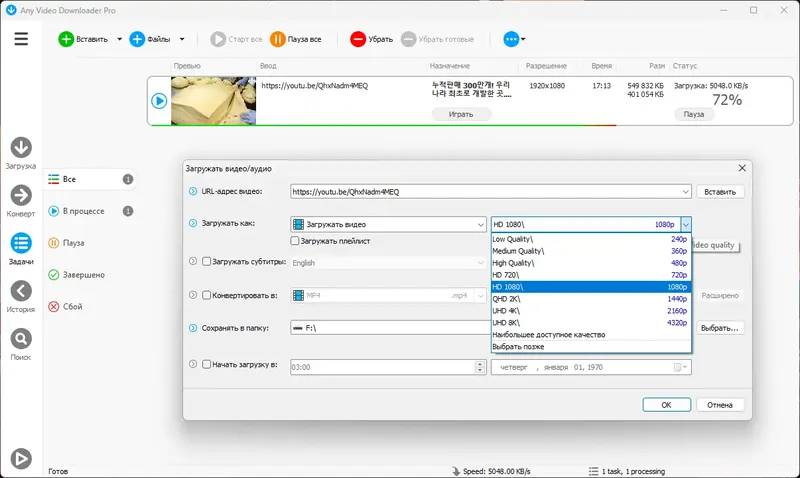Open the English subtitles language dropdown
Screen dimensions: 800x478
click(388, 263)
